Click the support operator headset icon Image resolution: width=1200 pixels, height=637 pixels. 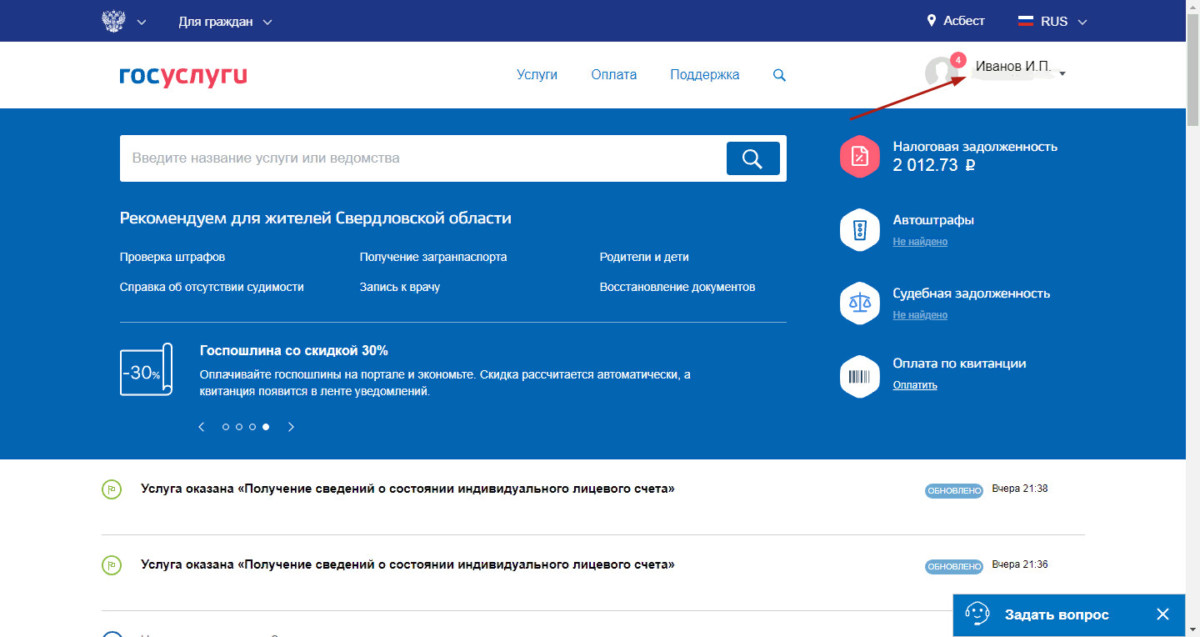tap(977, 614)
